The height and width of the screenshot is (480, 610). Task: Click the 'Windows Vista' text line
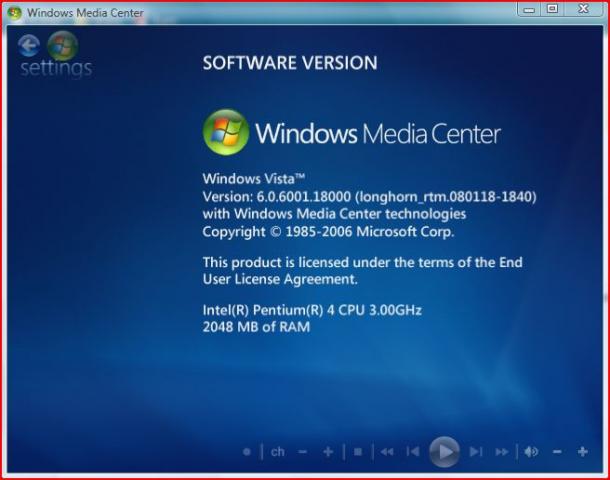click(x=254, y=179)
